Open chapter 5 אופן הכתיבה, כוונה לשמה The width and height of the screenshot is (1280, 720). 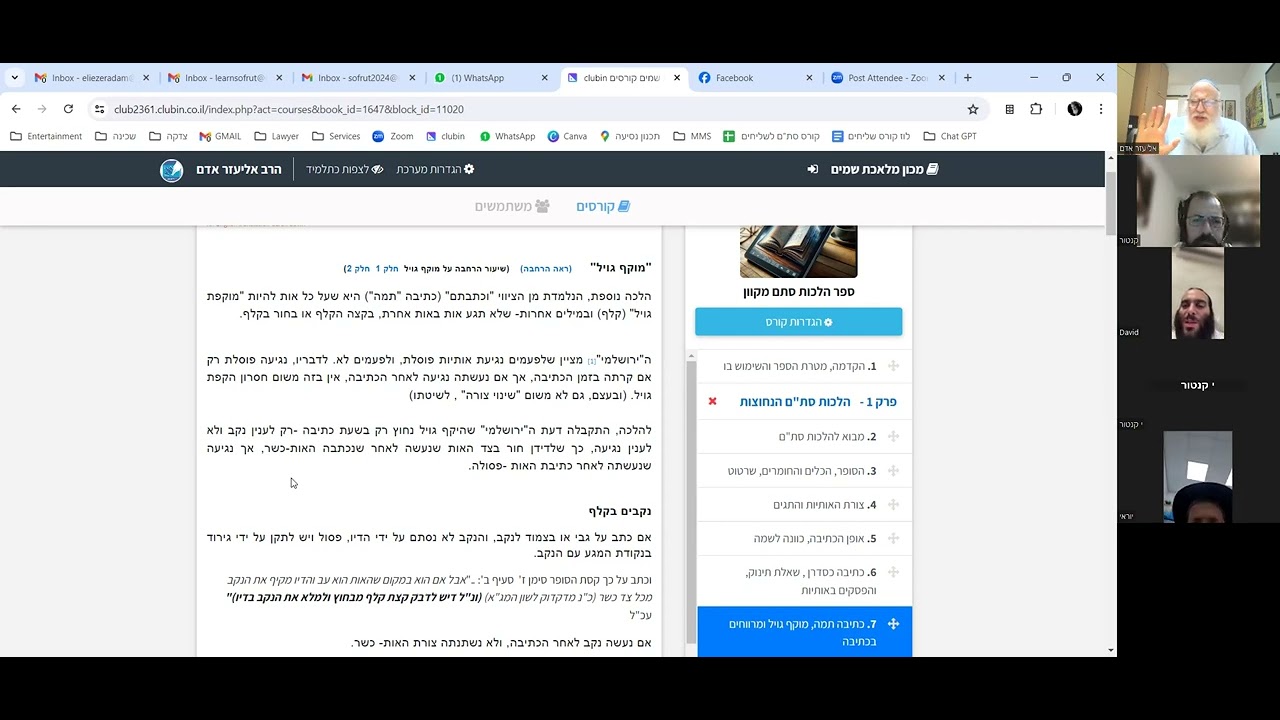(815, 538)
